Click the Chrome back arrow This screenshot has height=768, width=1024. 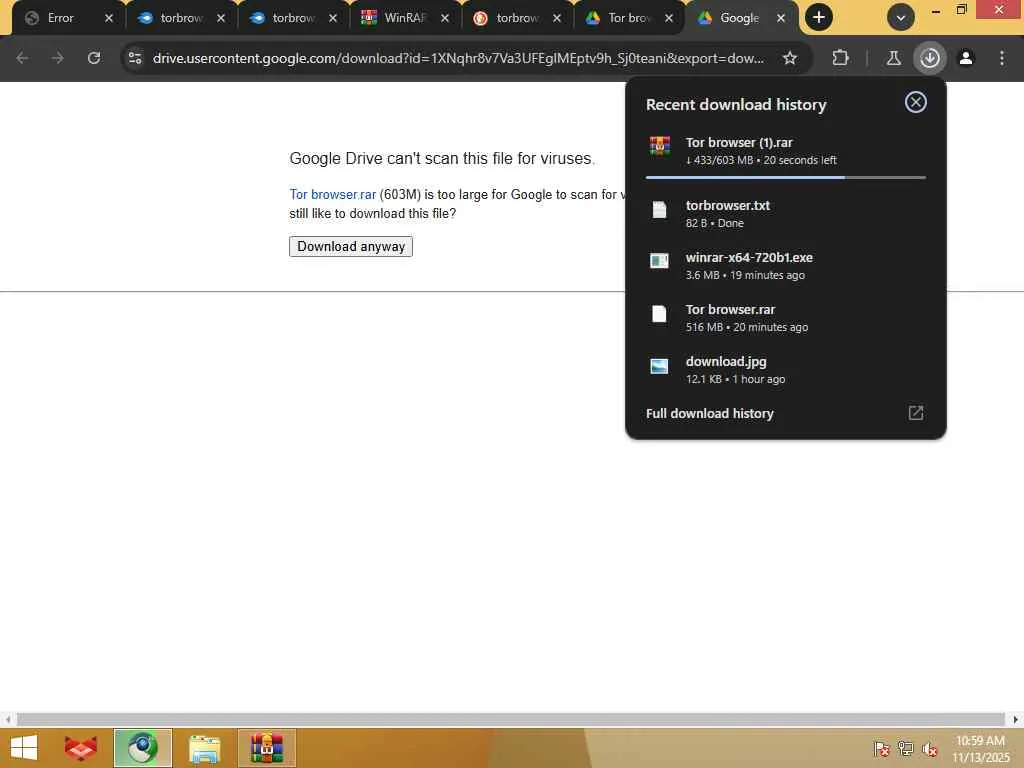coord(22,58)
